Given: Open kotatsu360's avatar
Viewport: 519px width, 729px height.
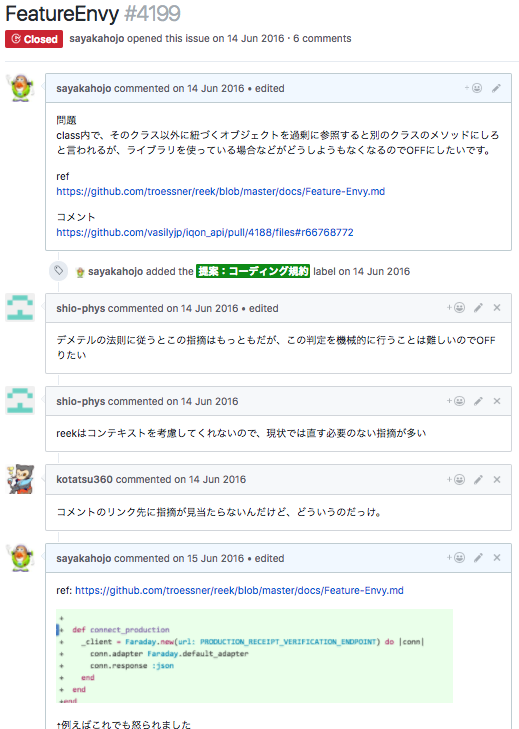Looking at the screenshot, I should click(20, 479).
